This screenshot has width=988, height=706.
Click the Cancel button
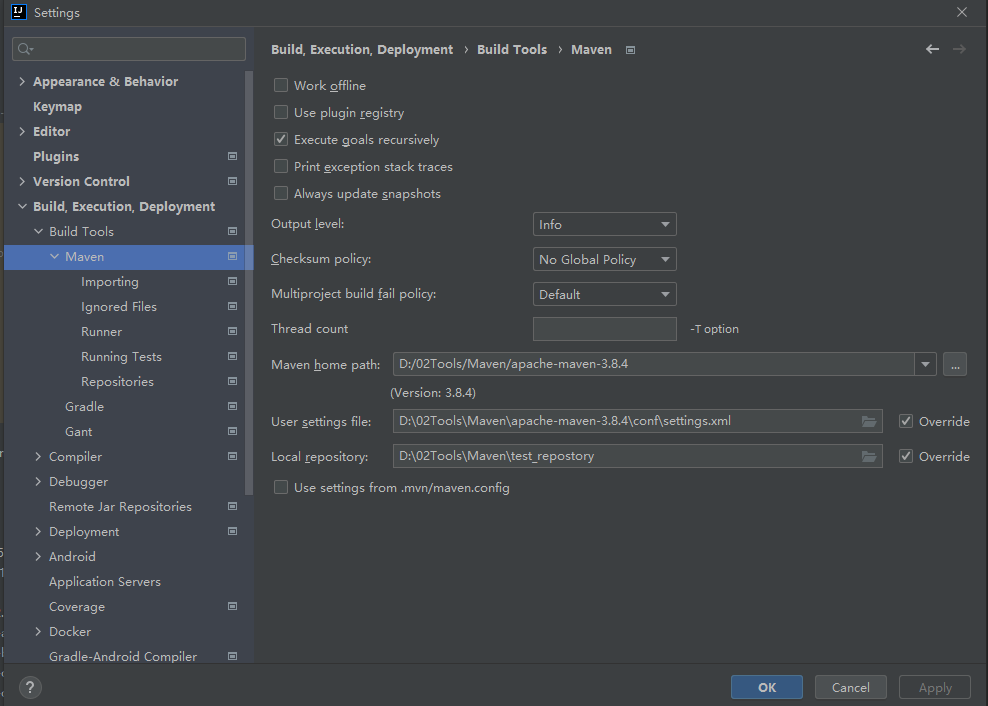pyautogui.click(x=851, y=687)
